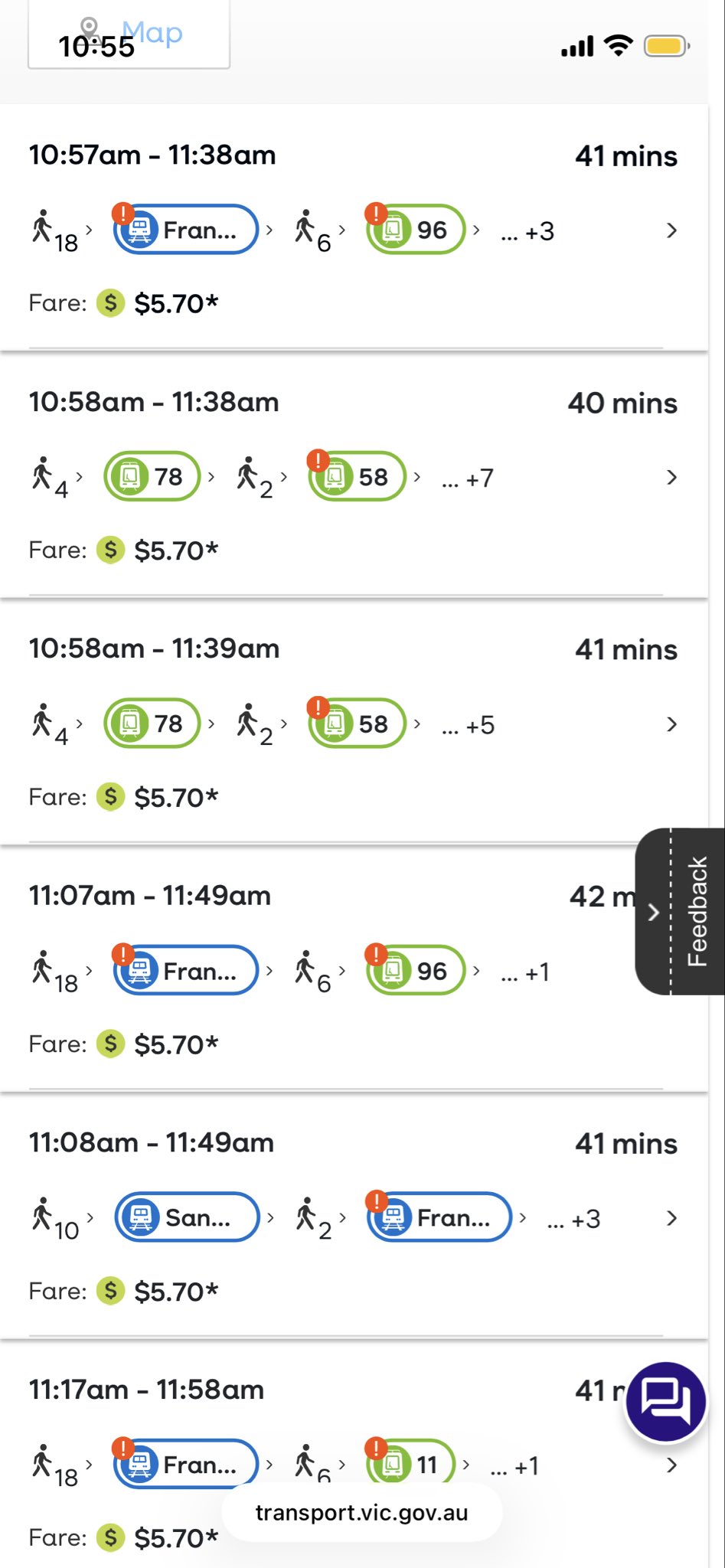
Task: Click the Frankston train icon in 10:57am trip
Action: (x=139, y=229)
